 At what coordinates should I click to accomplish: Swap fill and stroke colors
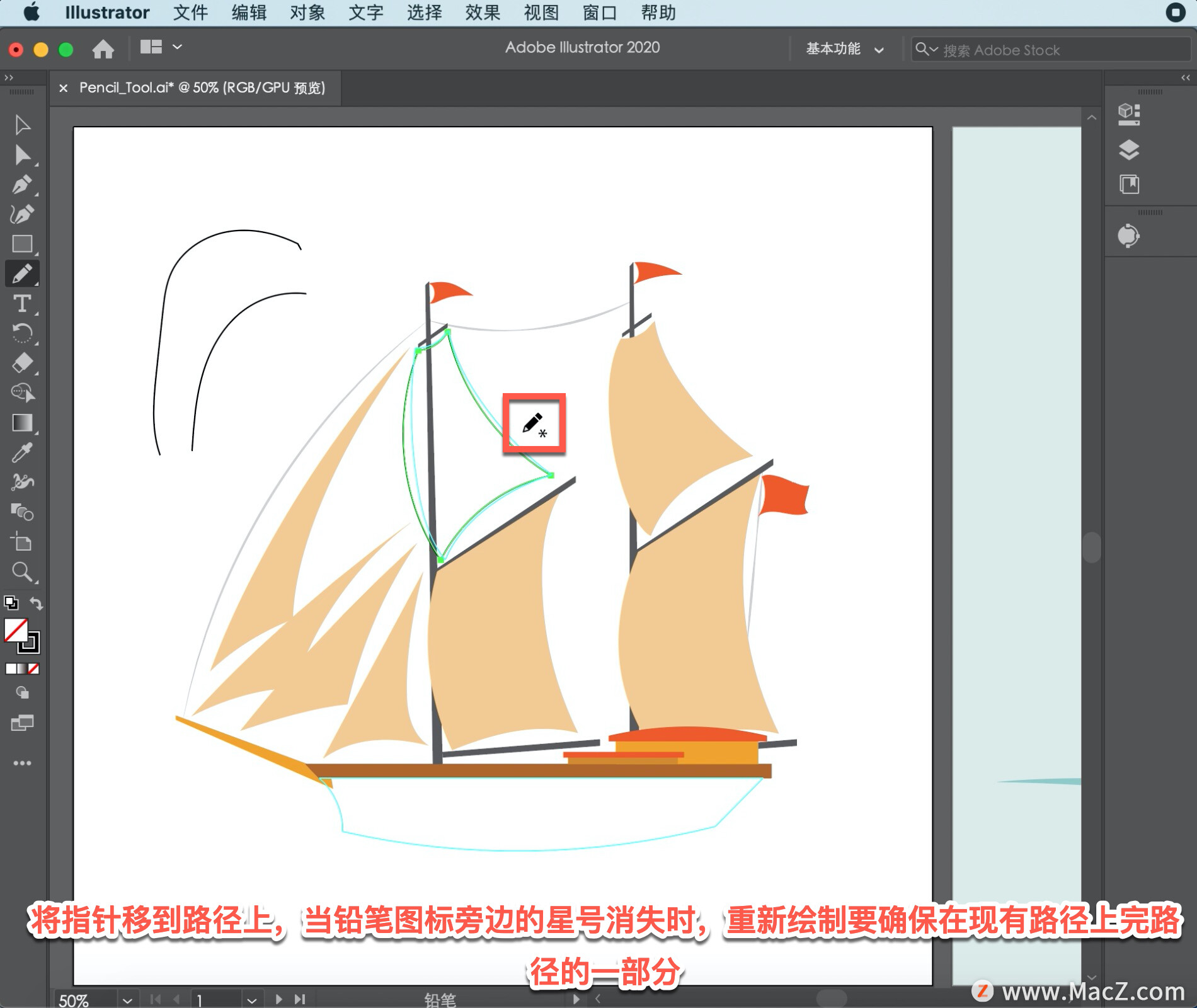tap(36, 603)
